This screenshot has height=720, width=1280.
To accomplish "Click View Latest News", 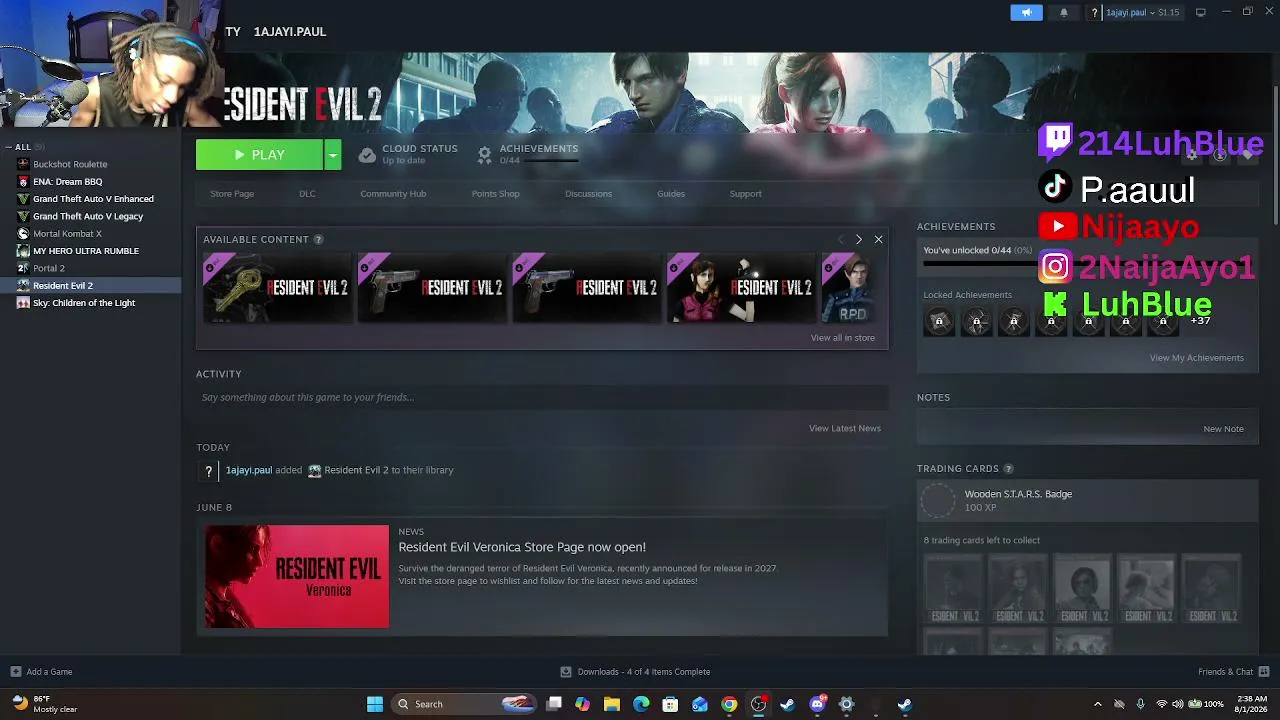I will pyautogui.click(x=845, y=428).
